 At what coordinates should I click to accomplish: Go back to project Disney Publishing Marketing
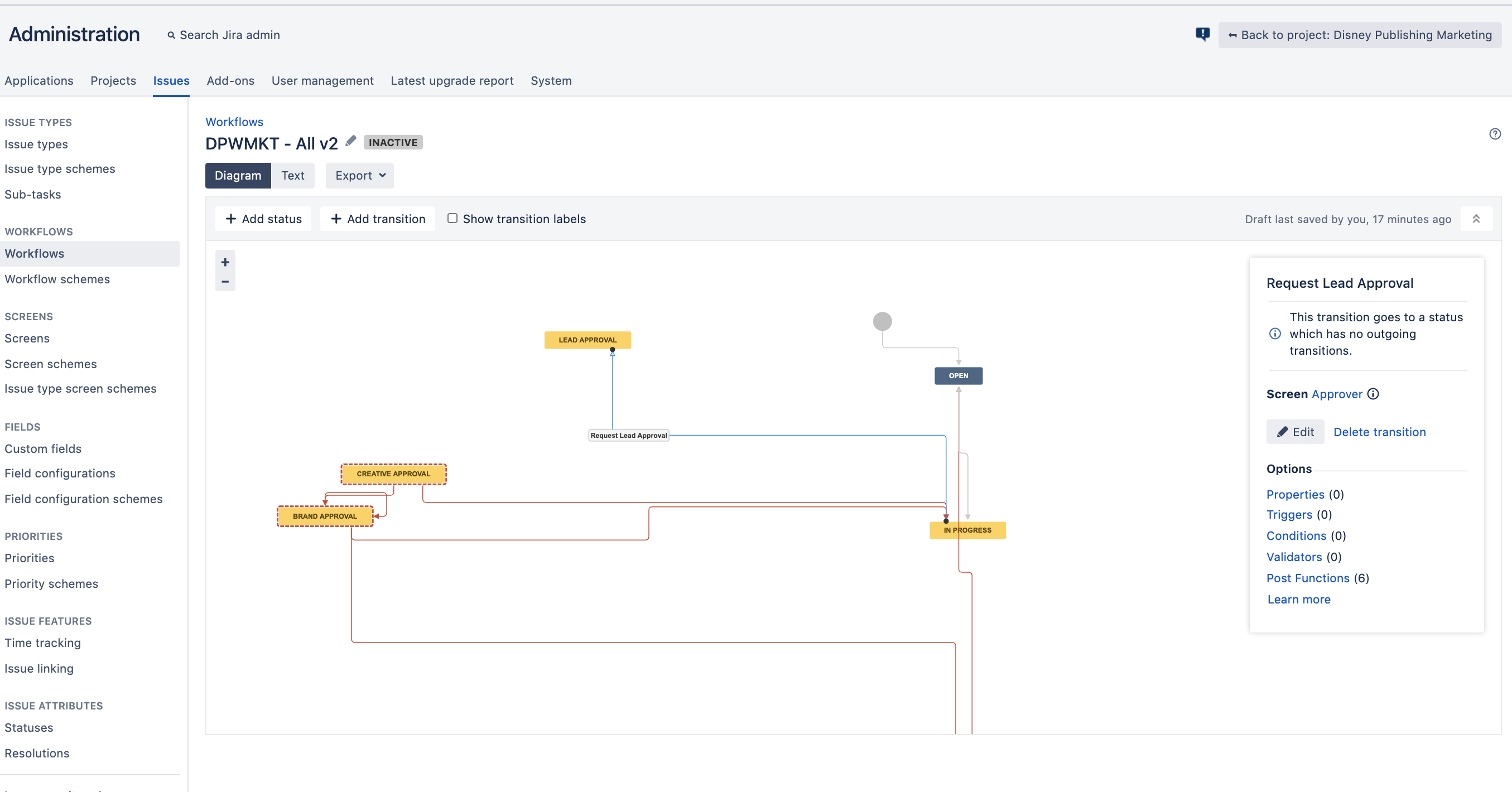(x=1360, y=35)
